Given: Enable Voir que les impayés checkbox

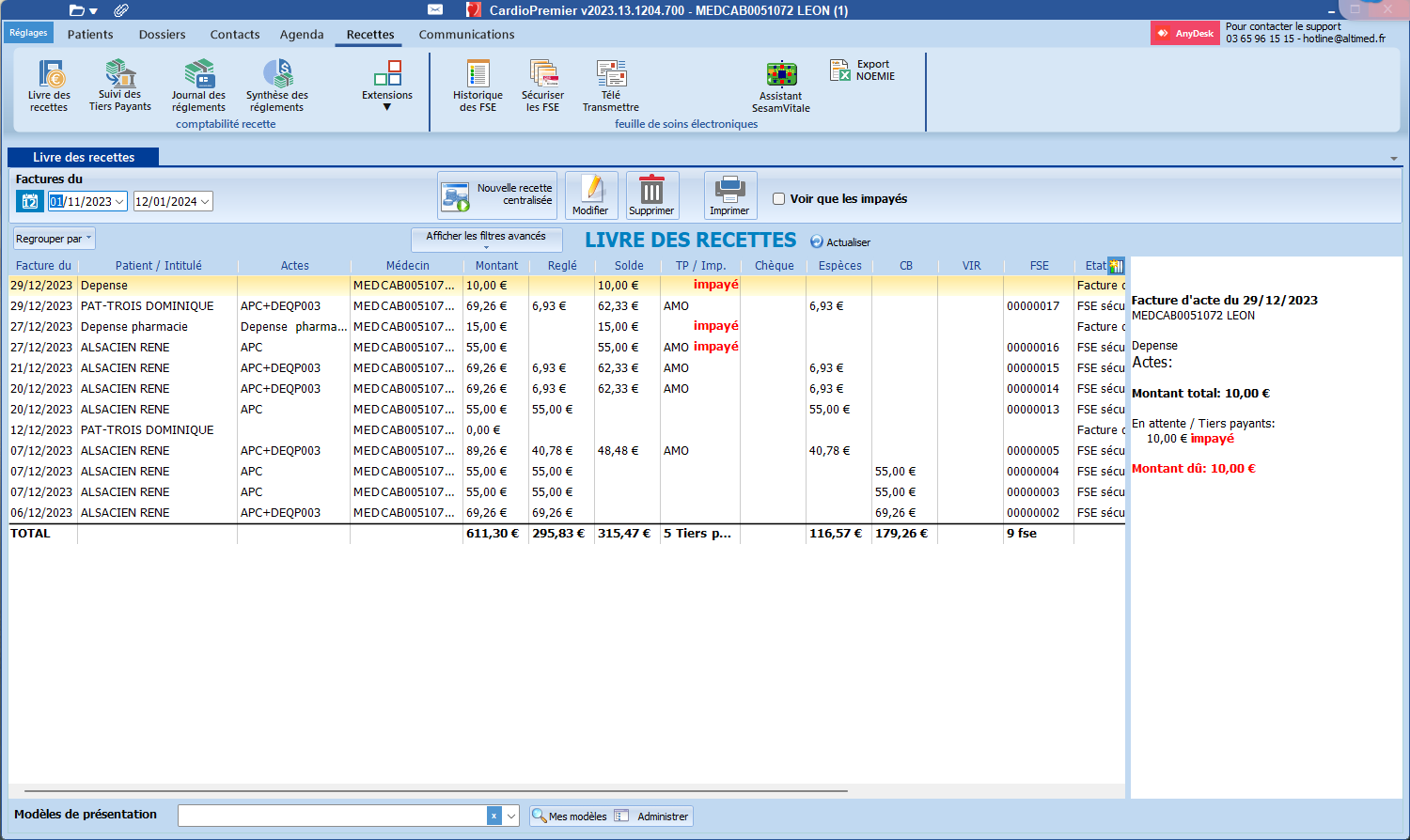Looking at the screenshot, I should [x=778, y=199].
